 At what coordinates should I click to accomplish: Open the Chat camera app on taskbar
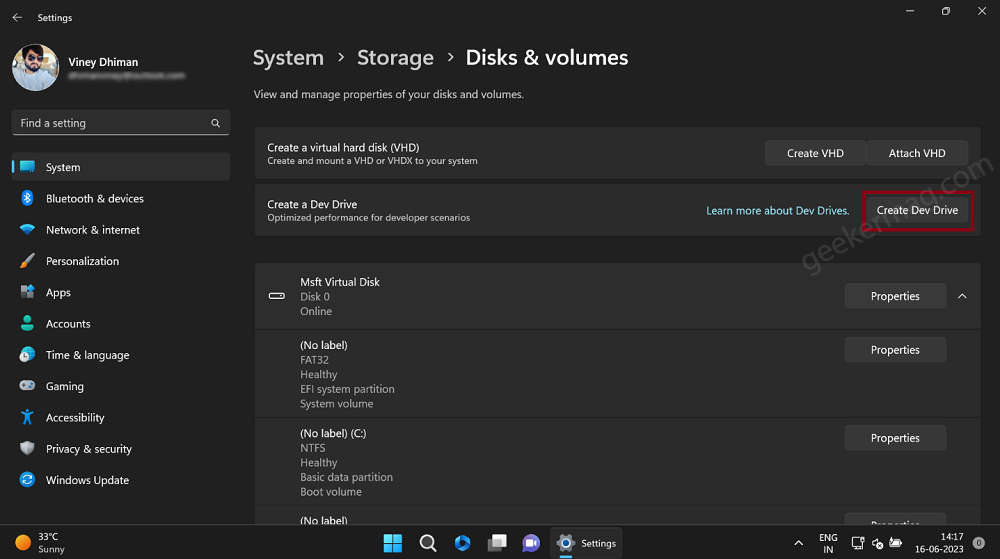pos(531,543)
